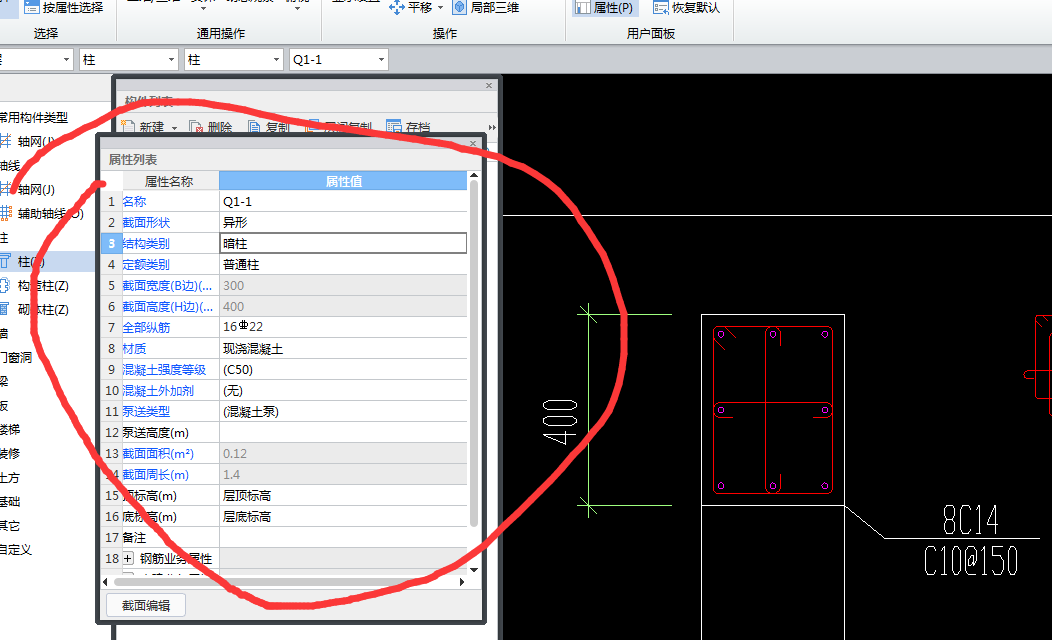Click the 混凝土强度等级 value (C50)
This screenshot has height=640, width=1052.
coord(343,370)
